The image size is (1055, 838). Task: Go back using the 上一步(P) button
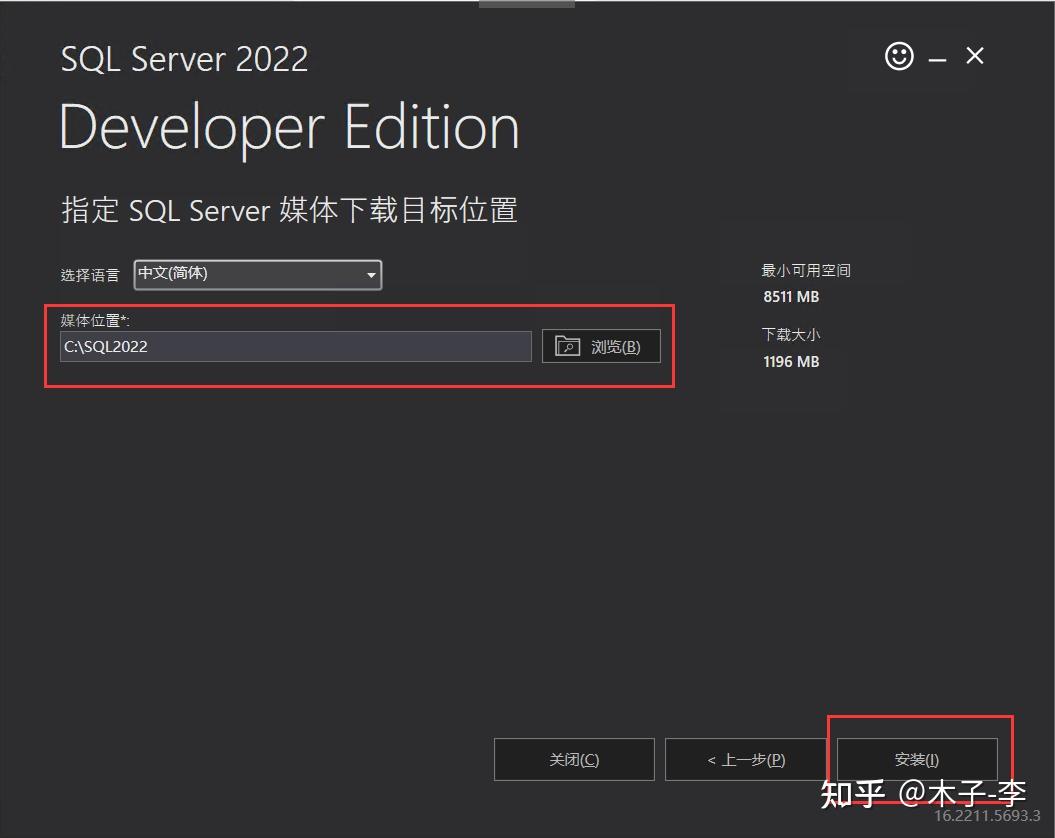tap(746, 759)
